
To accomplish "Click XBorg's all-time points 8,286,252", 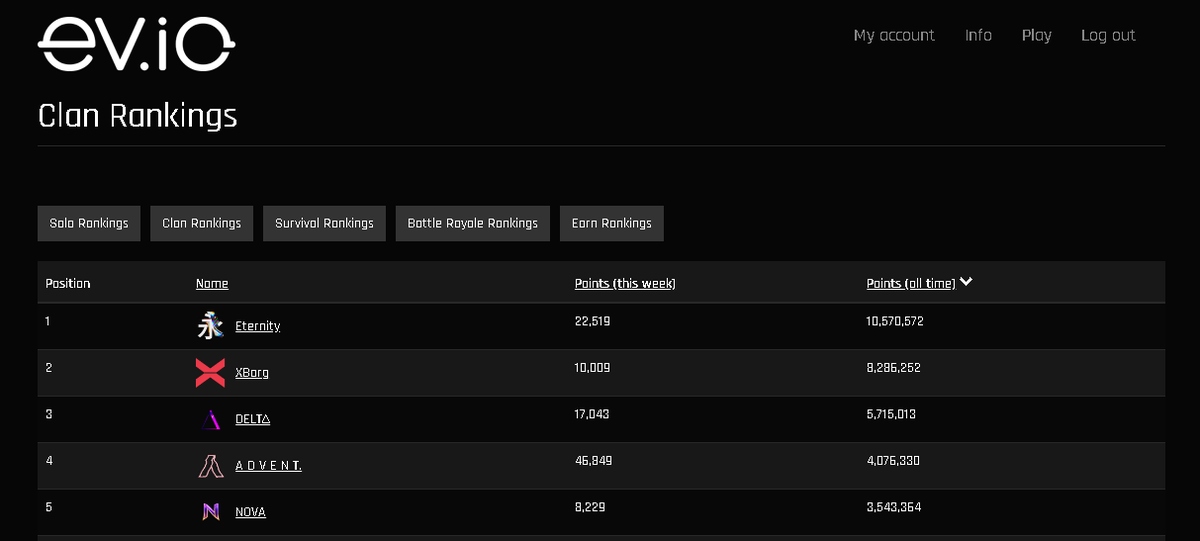I will click(x=894, y=368).
